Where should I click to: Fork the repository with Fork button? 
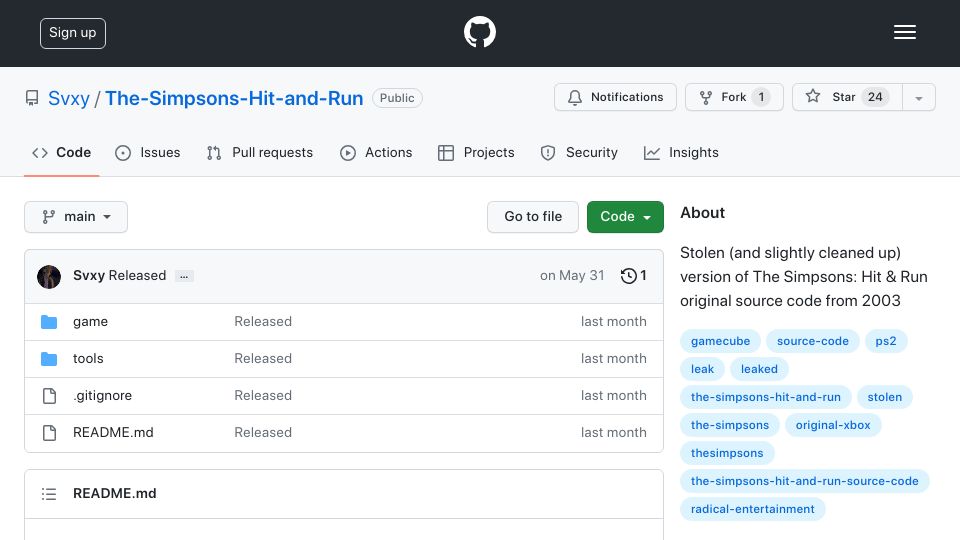734,97
